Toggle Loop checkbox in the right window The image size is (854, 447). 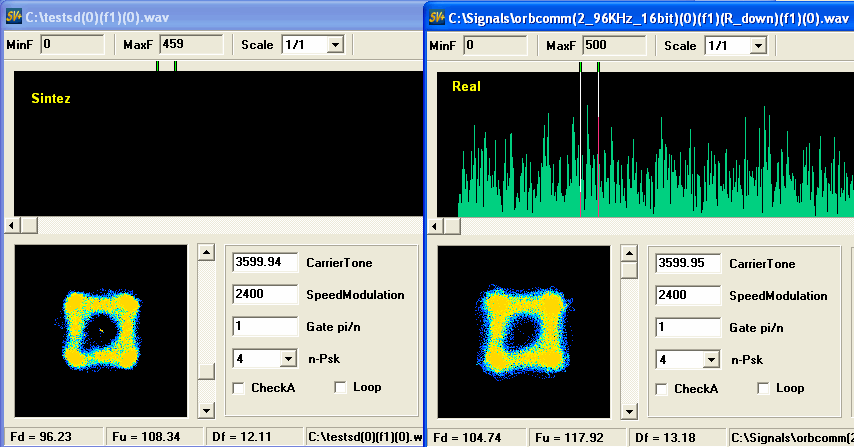[x=763, y=388]
